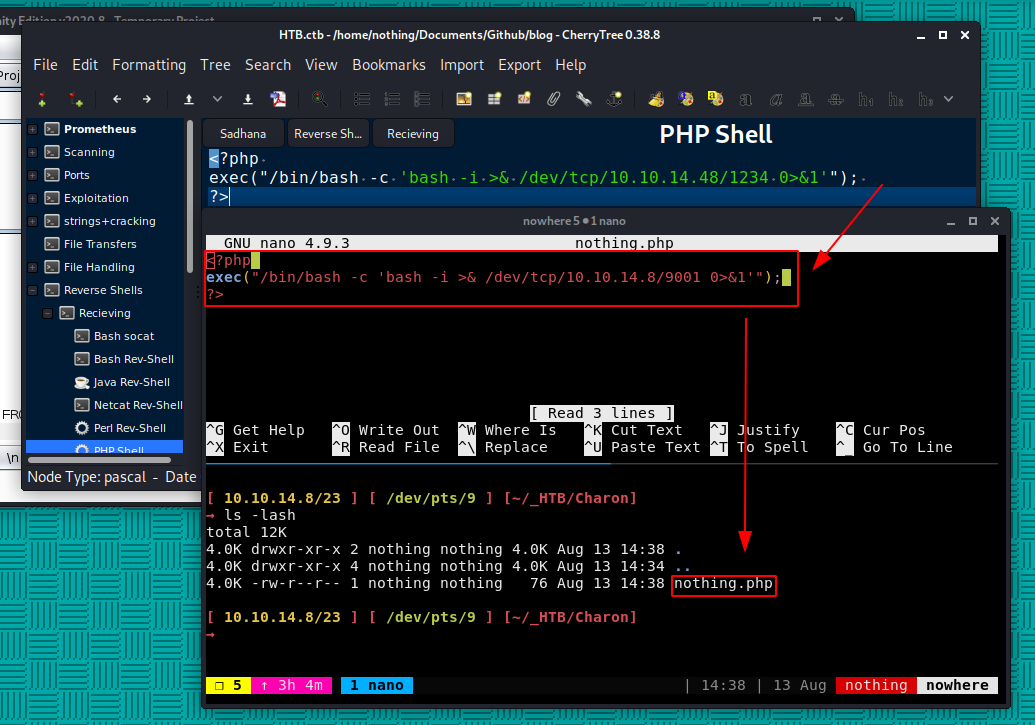Select the Perl Rev-Shell tree node
The height and width of the screenshot is (725, 1035).
coord(130,429)
